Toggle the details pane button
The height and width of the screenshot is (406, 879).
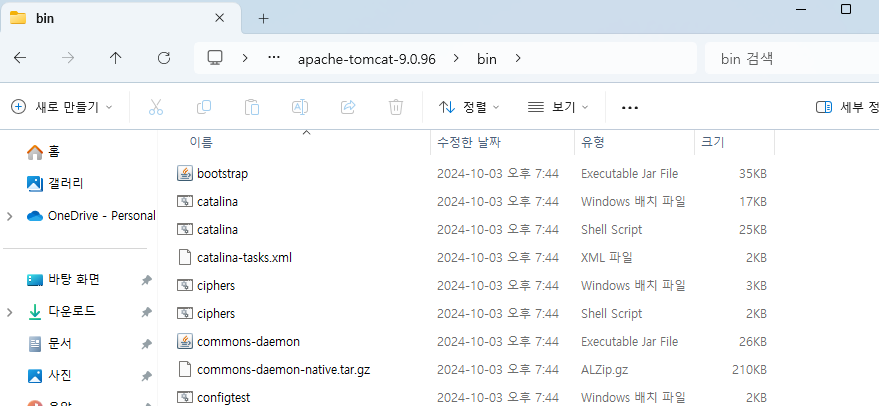click(x=846, y=107)
